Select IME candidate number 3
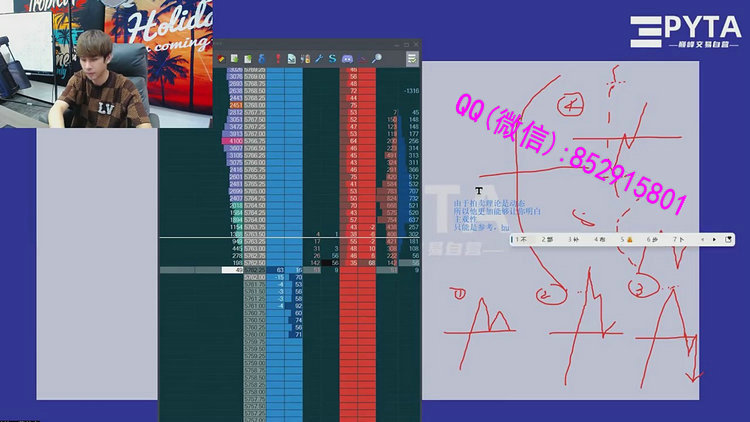 click(574, 239)
